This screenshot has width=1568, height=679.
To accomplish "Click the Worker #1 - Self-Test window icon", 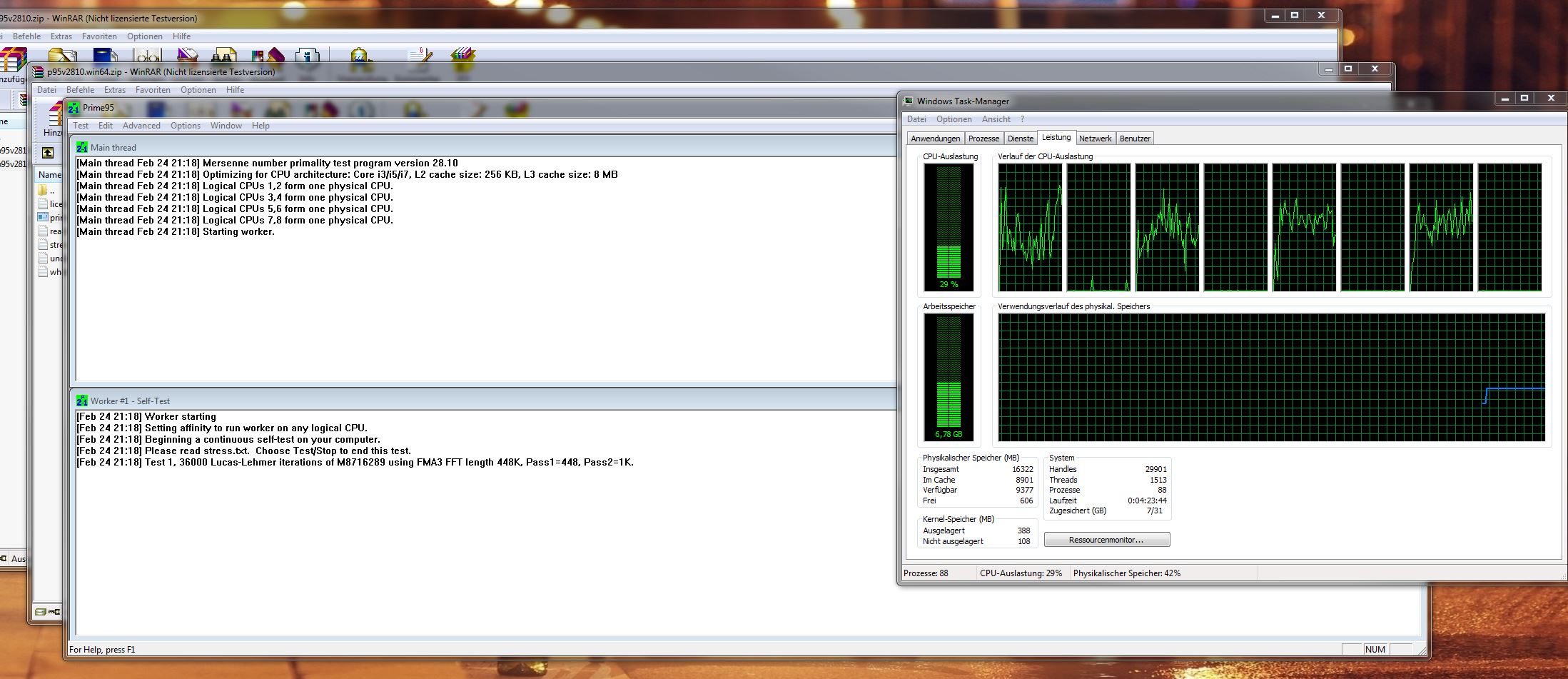I will [x=82, y=401].
